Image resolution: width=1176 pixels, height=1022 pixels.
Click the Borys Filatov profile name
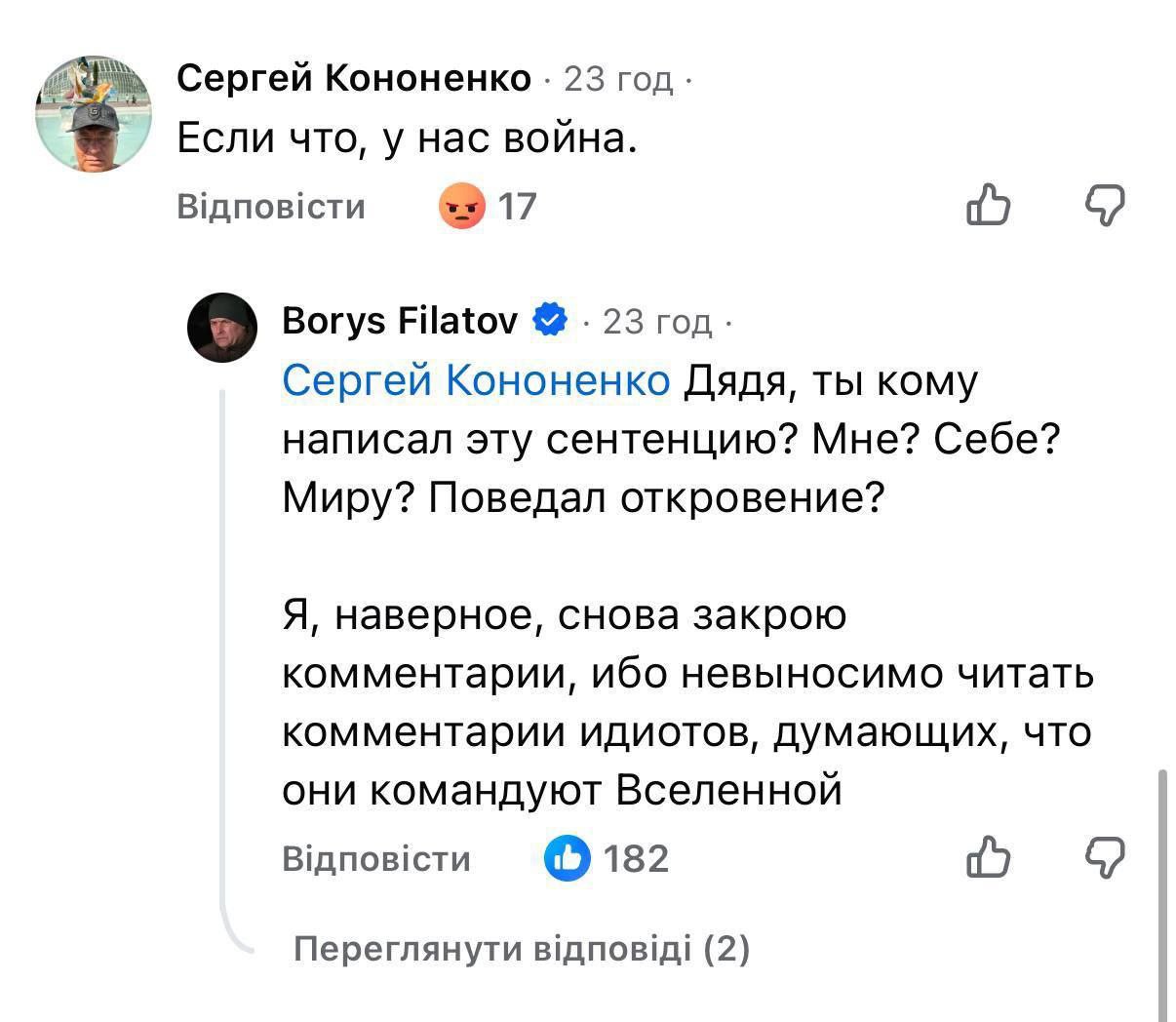tap(400, 320)
